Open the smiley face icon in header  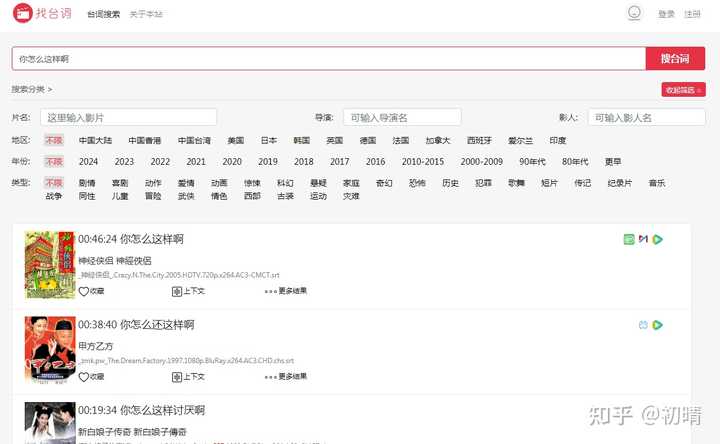click(x=634, y=12)
